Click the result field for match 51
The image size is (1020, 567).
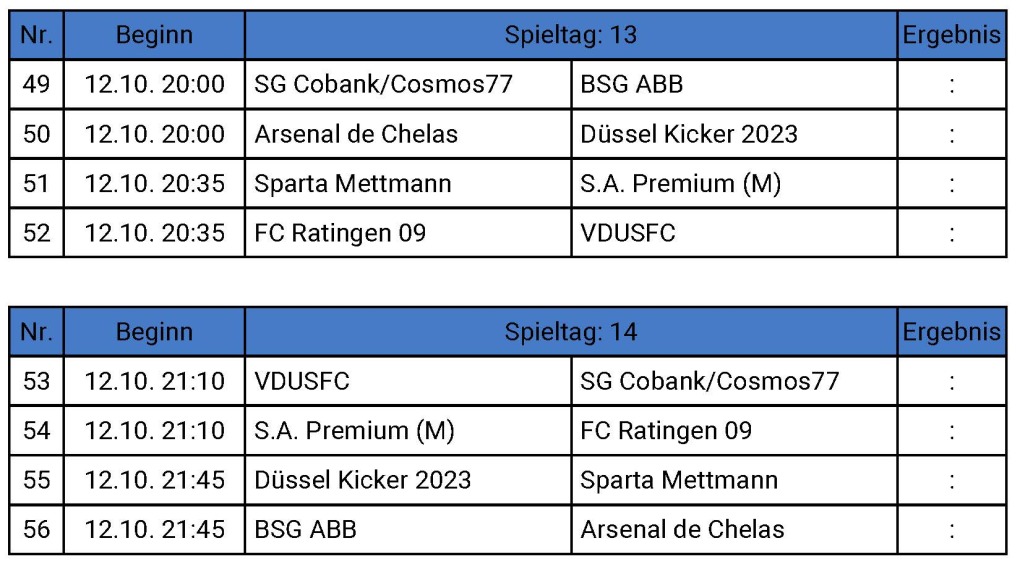[951, 184]
